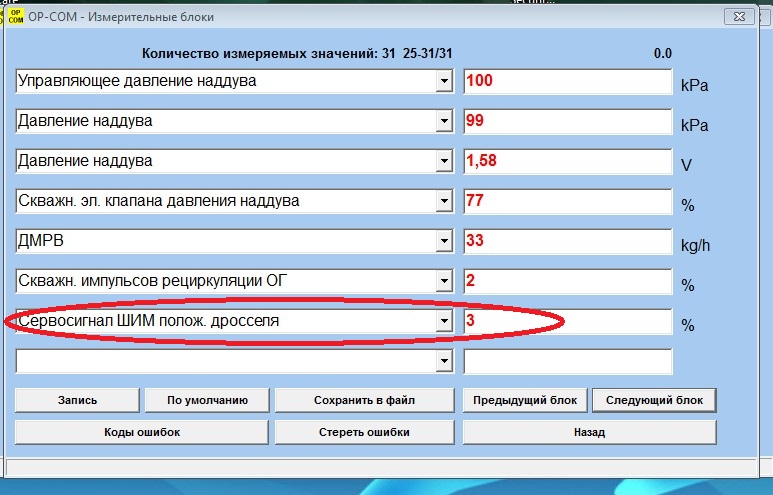Select the ДМРВ combo box text

(x=41, y=241)
